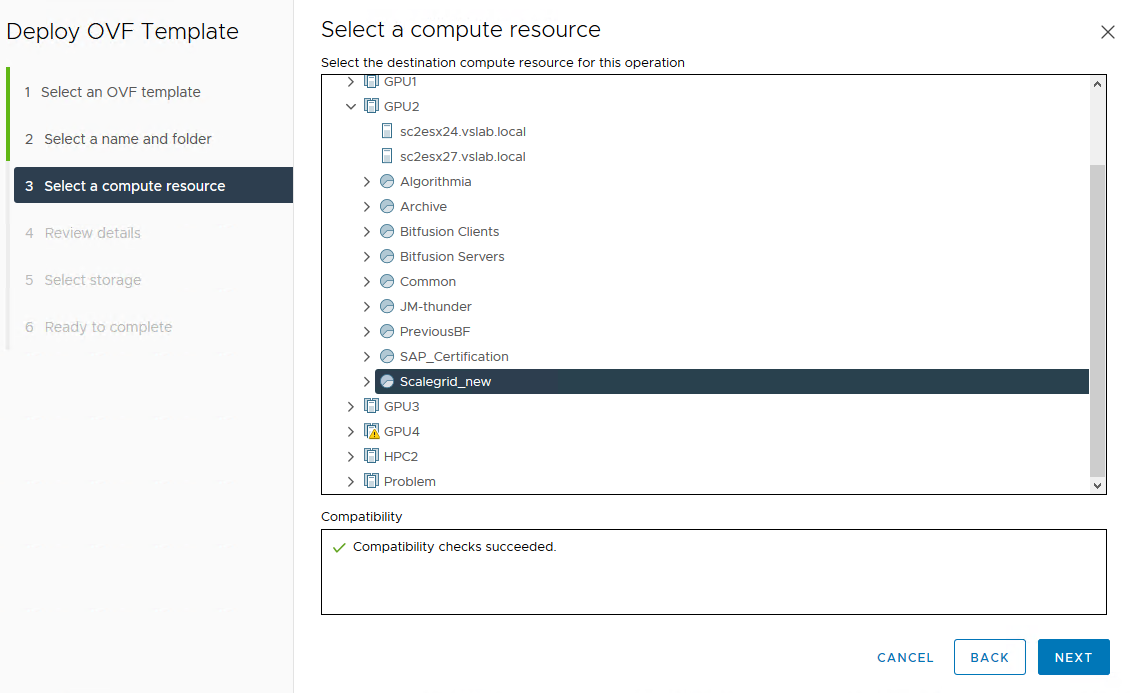The image size is (1130, 693).
Task: Expand the GPU3 cluster node
Action: click(351, 406)
